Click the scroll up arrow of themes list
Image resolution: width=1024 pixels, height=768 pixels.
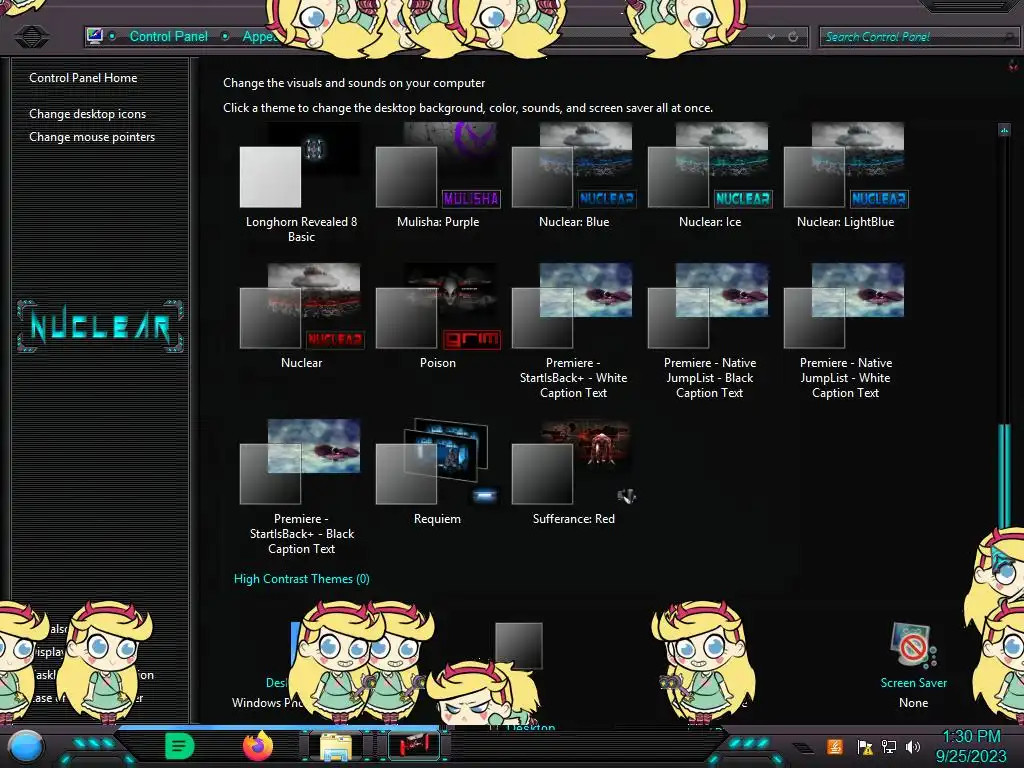[1004, 130]
